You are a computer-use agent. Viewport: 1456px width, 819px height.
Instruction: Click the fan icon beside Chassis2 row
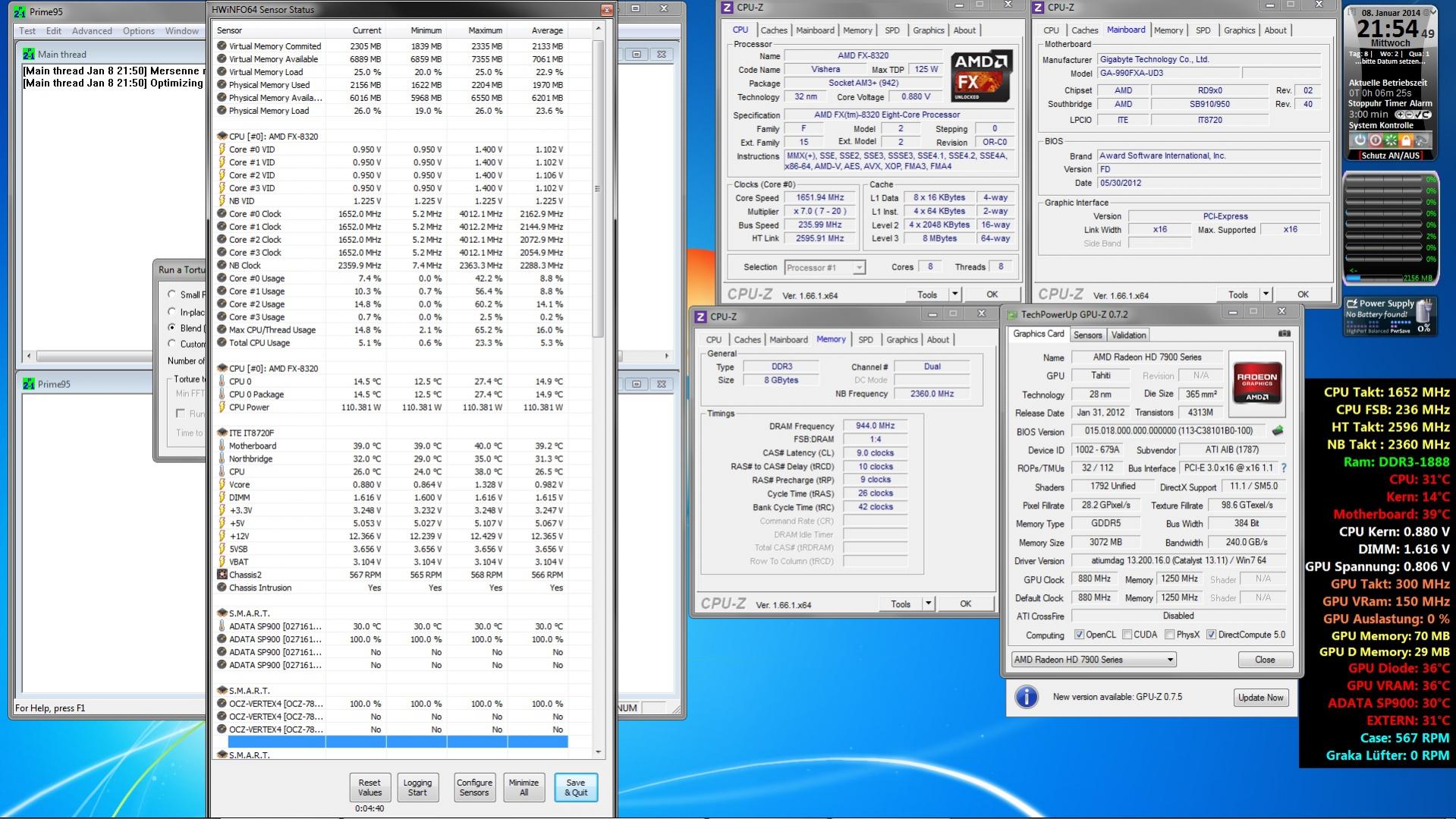pos(222,575)
